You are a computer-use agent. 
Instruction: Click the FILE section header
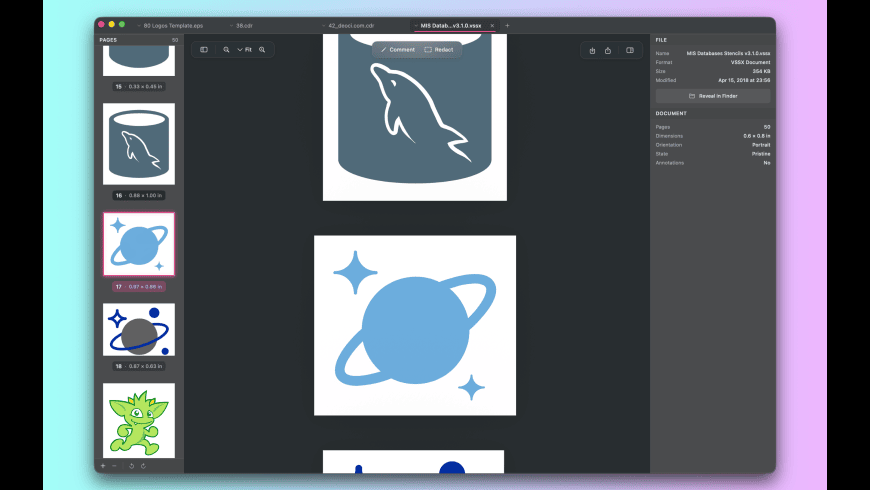click(661, 40)
